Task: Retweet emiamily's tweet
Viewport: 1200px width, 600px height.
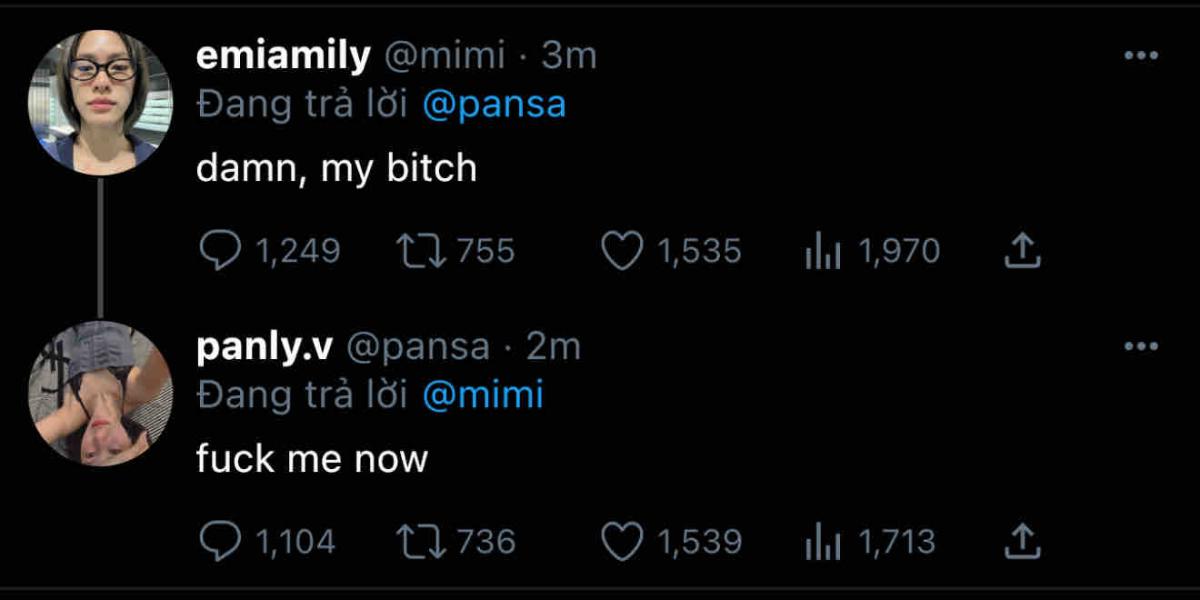Action: point(419,251)
